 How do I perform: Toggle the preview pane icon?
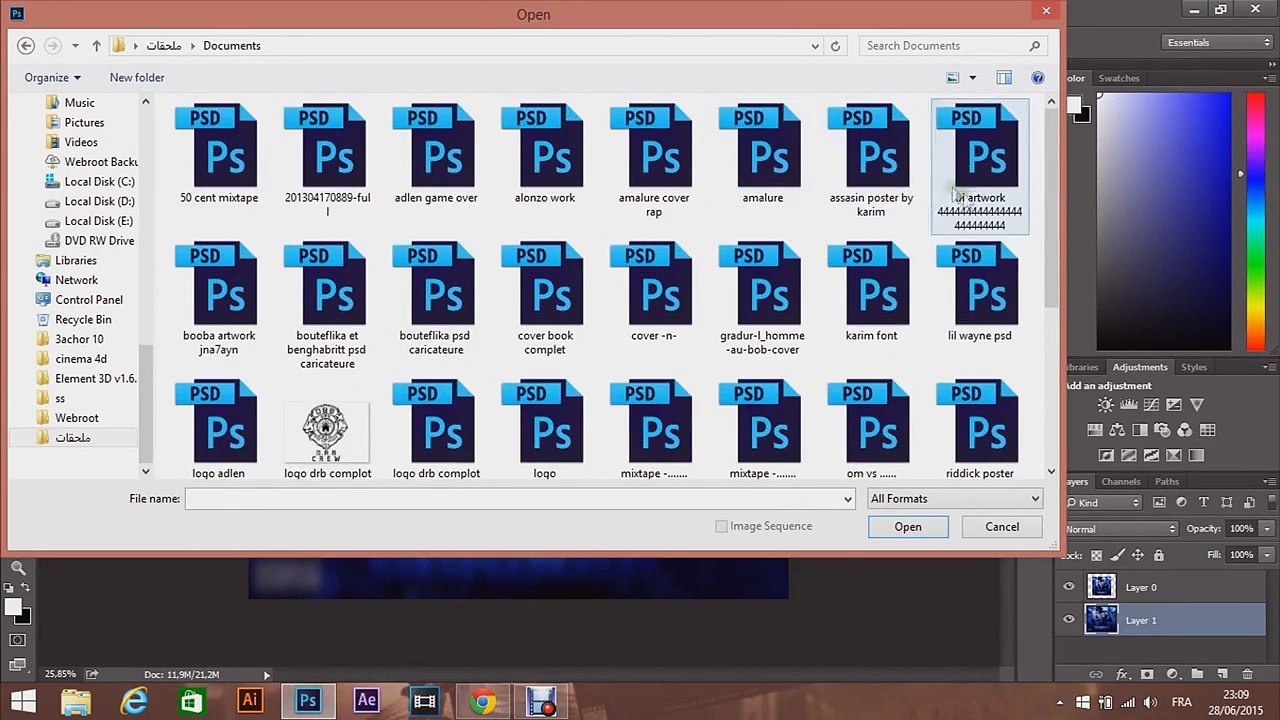click(1004, 78)
